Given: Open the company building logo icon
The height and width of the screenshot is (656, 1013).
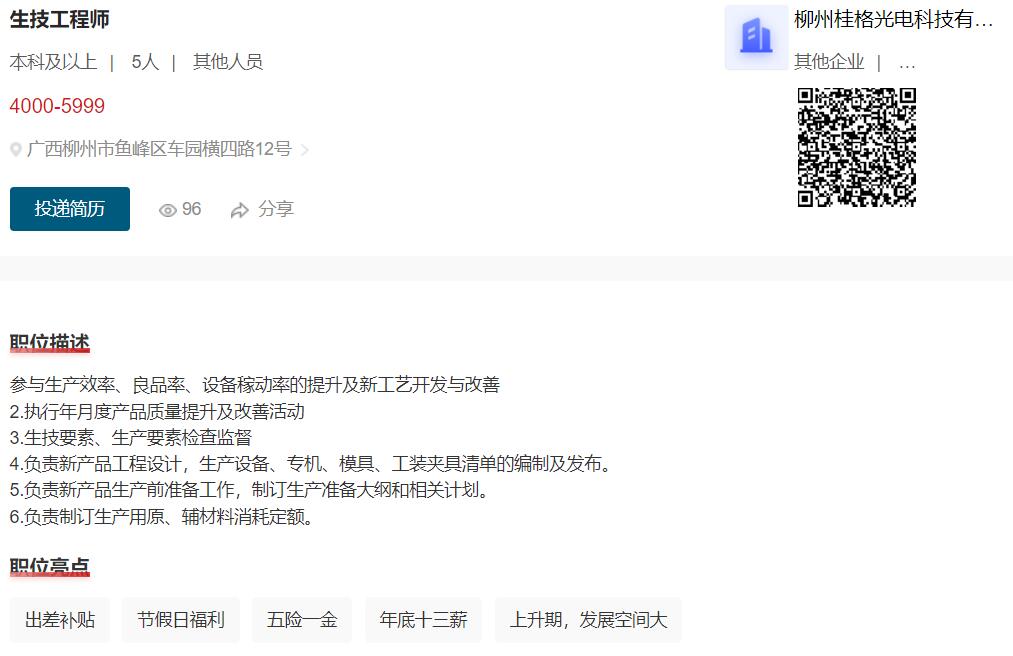Looking at the screenshot, I should (757, 37).
